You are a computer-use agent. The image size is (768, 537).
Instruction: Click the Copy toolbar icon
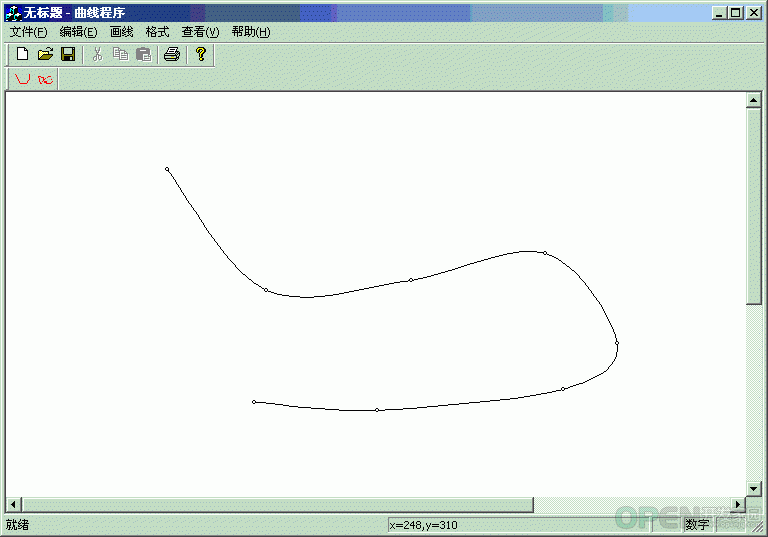tap(120, 54)
